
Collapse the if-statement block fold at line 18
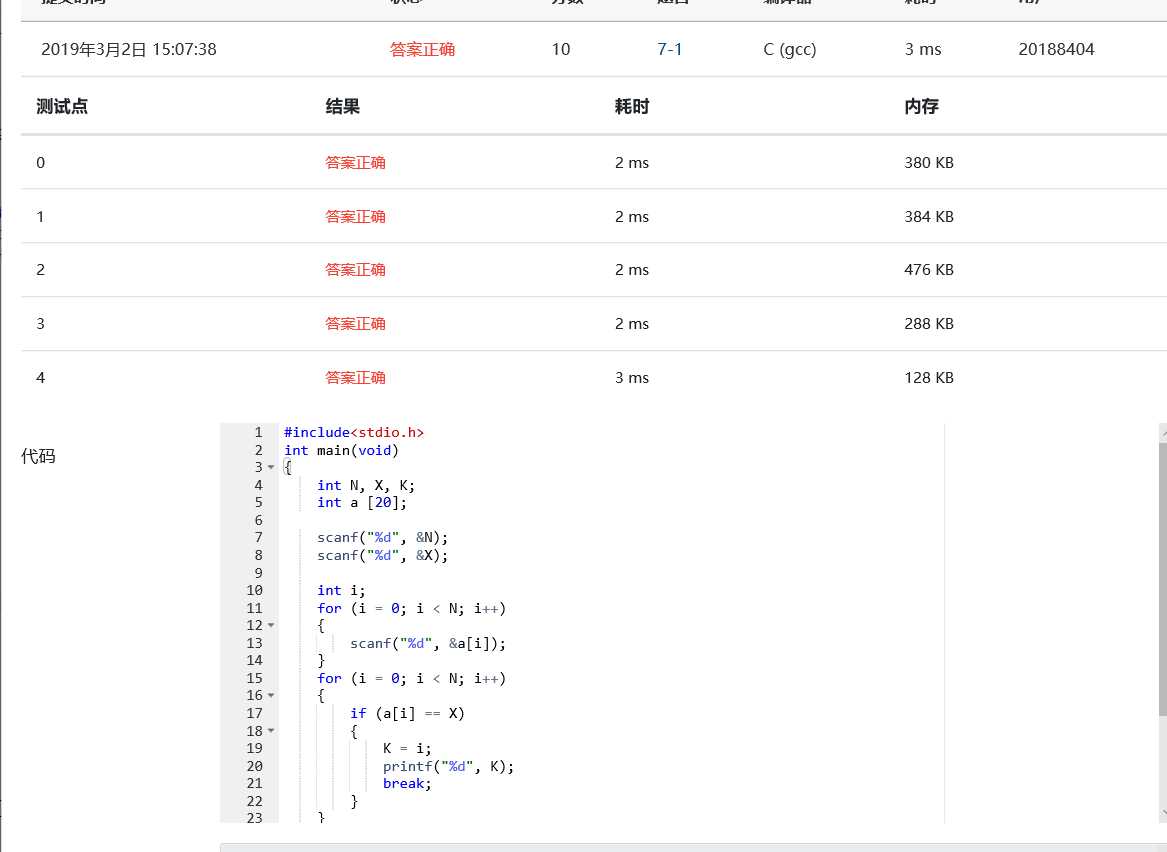point(270,730)
